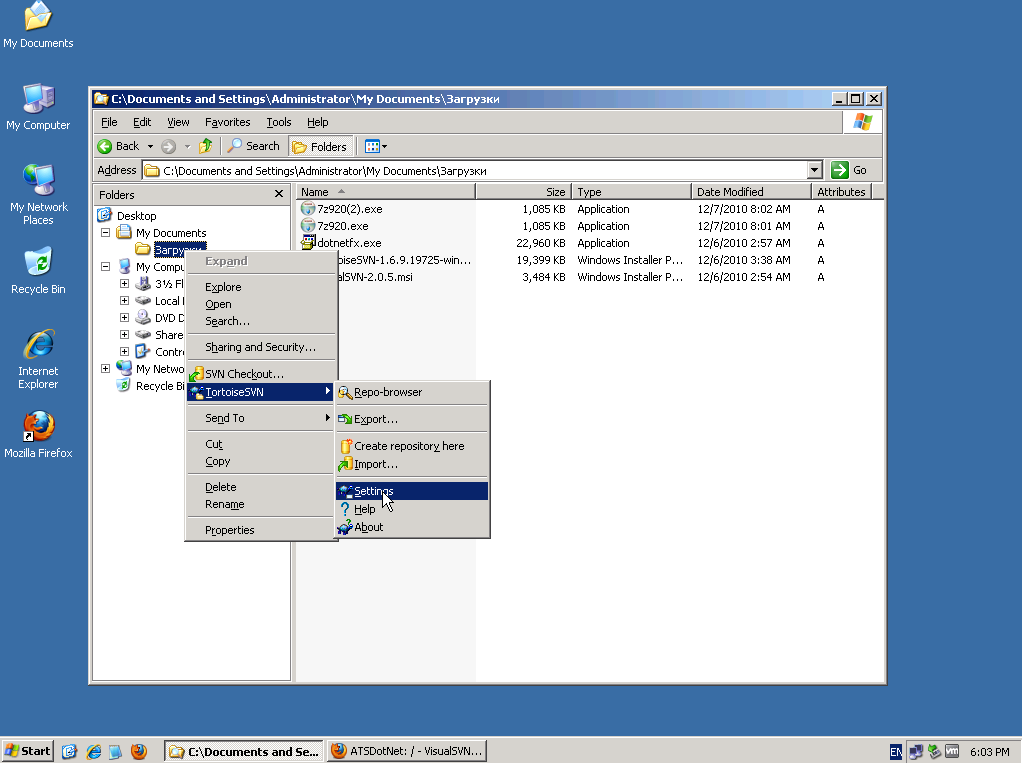Choose Properties in context menu
The height and width of the screenshot is (763, 1022).
tap(261, 530)
